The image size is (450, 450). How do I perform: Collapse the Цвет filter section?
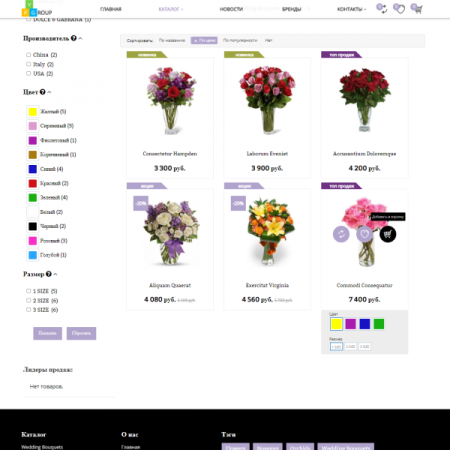click(49, 92)
